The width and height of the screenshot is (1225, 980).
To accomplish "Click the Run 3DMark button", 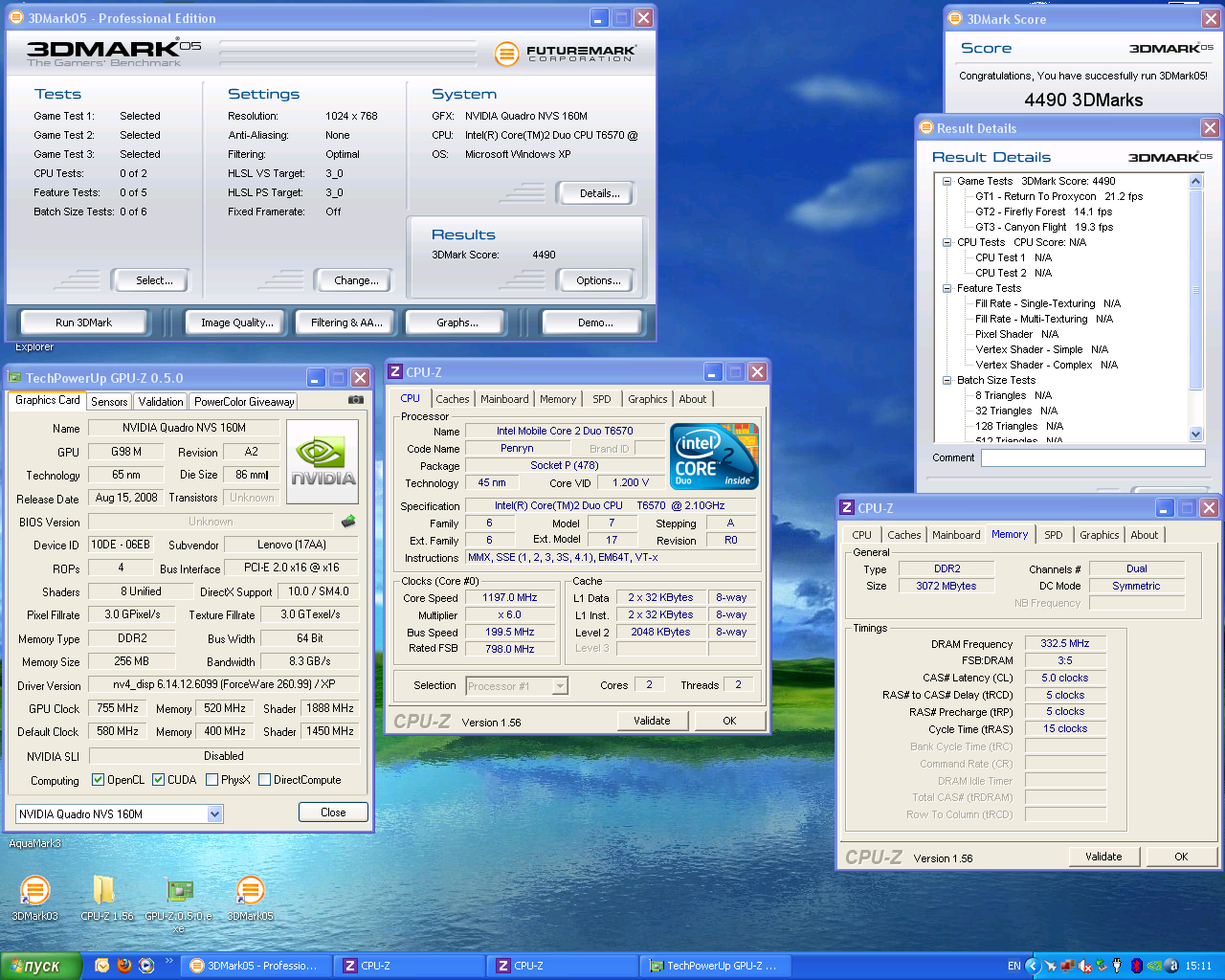I will pos(83,323).
